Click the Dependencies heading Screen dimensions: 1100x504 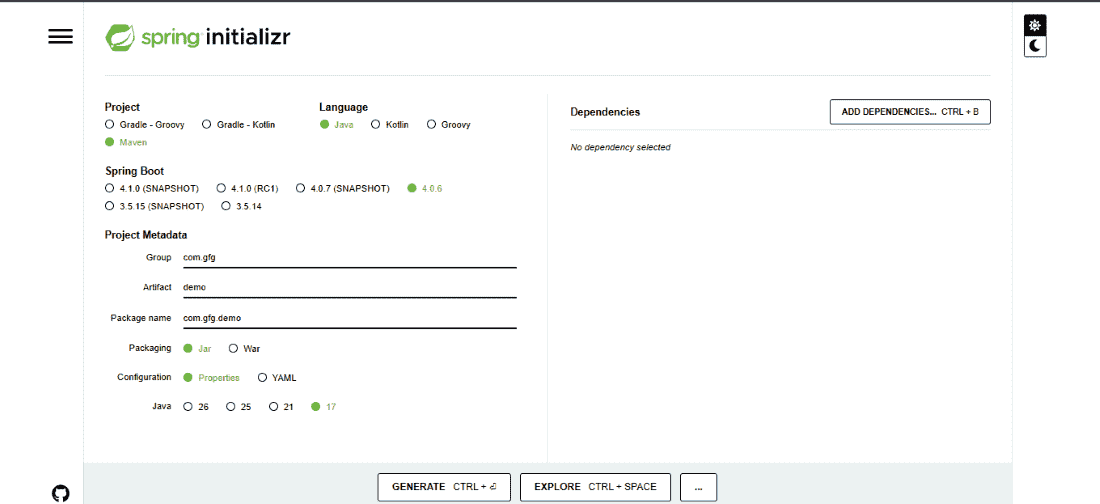[605, 112]
